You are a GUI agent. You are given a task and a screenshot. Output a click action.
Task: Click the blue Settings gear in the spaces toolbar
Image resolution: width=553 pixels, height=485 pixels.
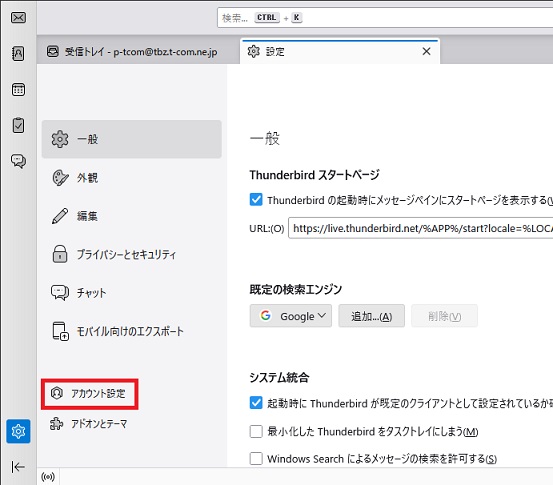(x=18, y=431)
